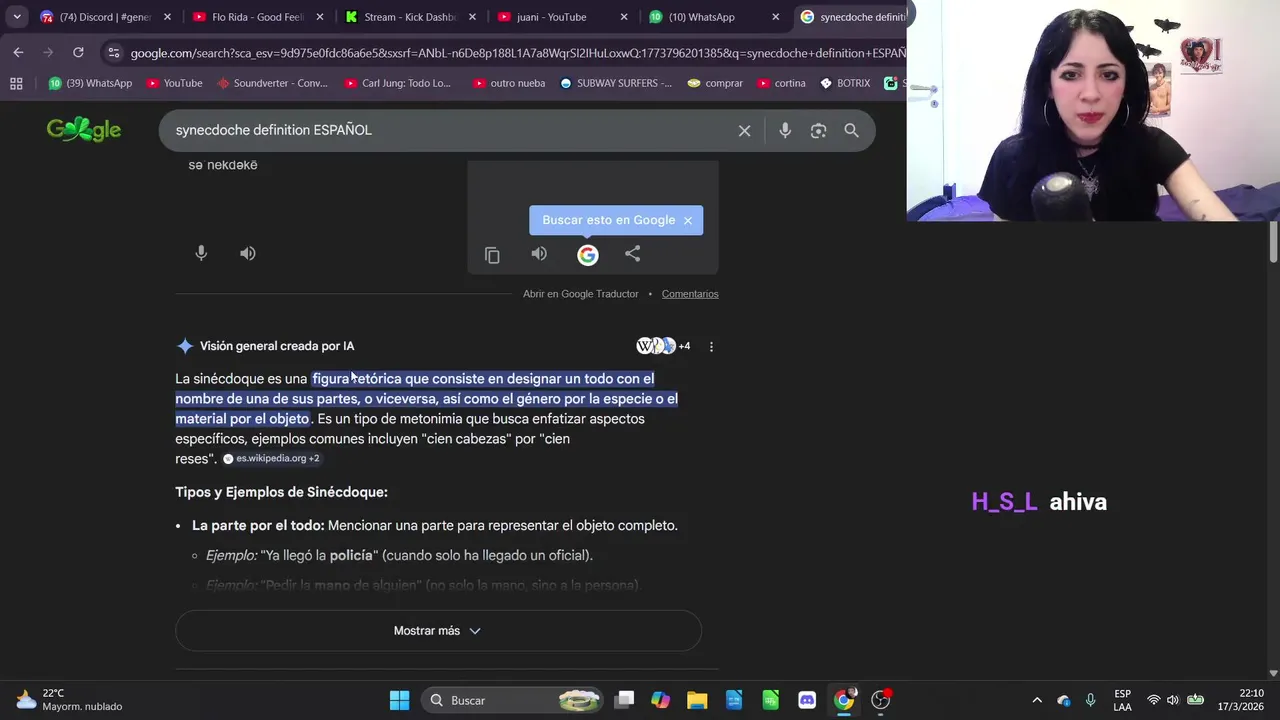Open the SUBWAY SURFERS bookmark
Screen dimensions: 1280x720
616,83
